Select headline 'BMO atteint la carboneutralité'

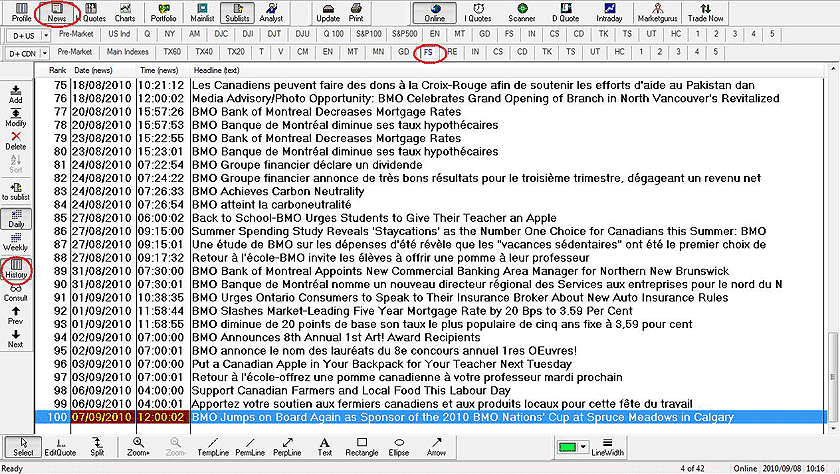[x=272, y=205]
